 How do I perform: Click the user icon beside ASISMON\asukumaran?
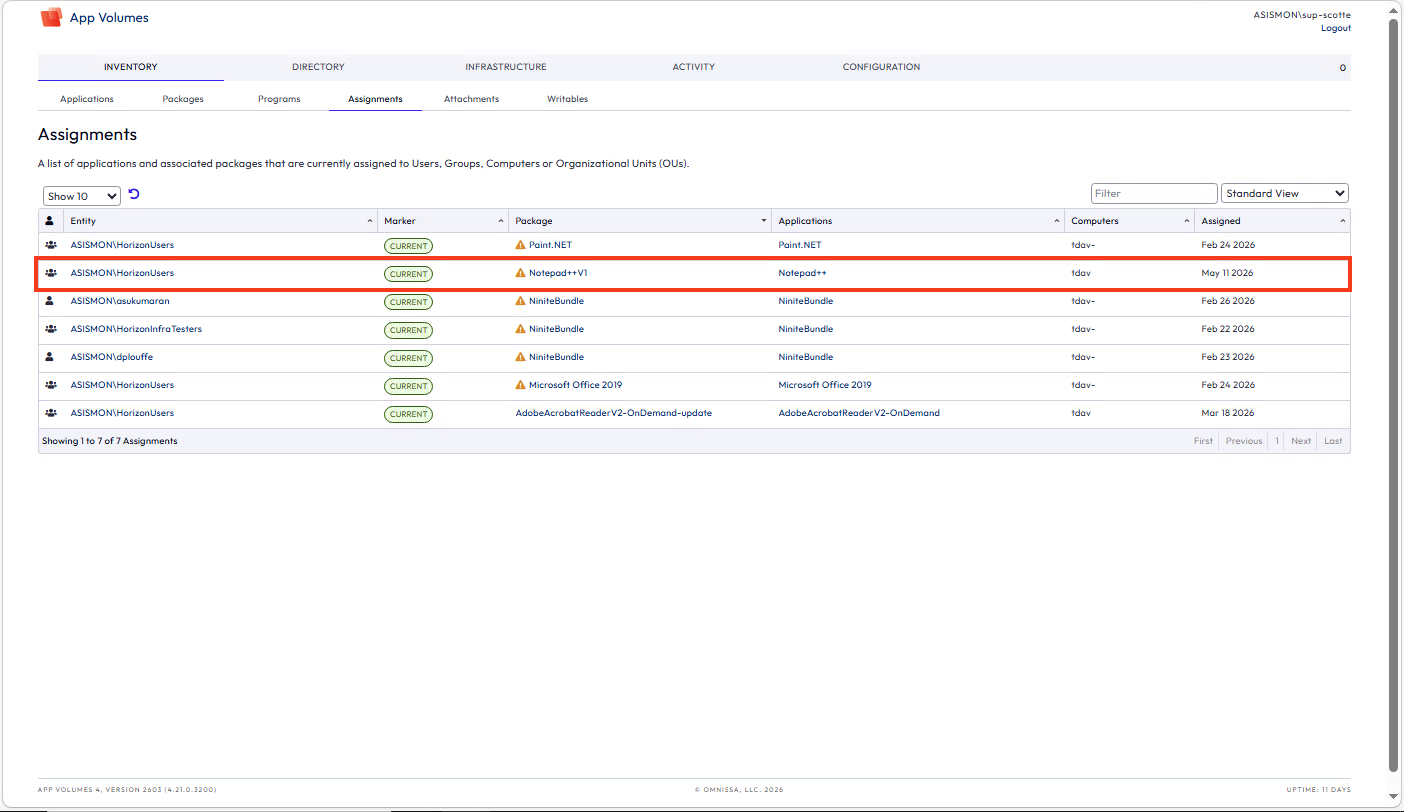(x=50, y=301)
